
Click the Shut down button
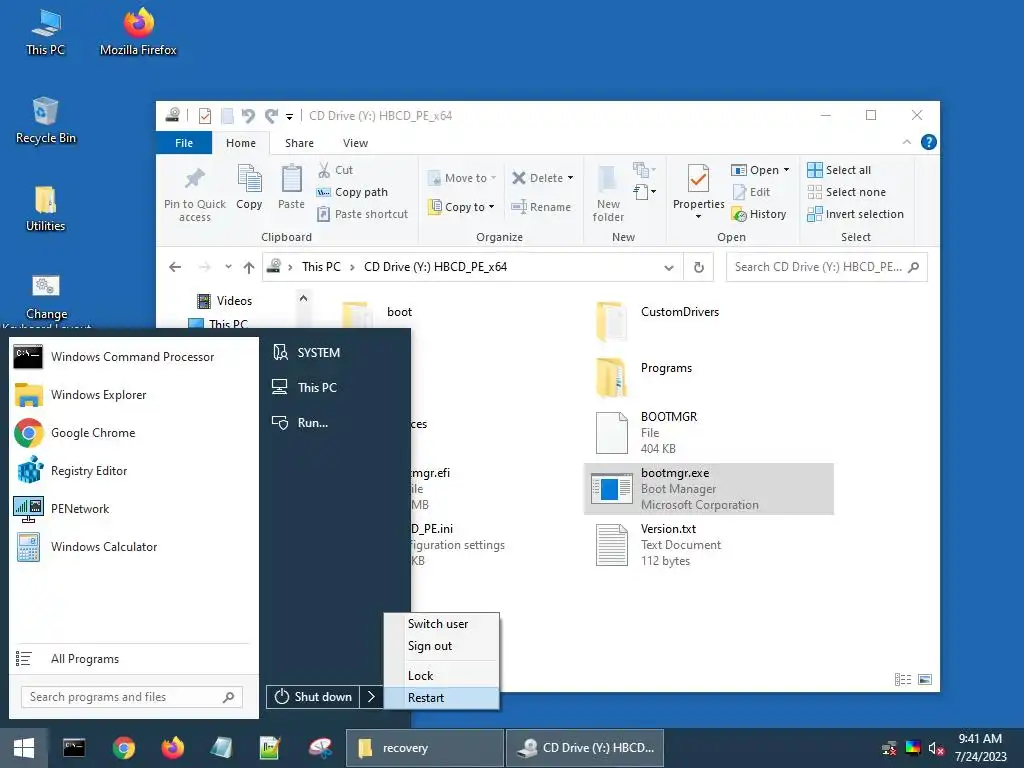pos(313,697)
